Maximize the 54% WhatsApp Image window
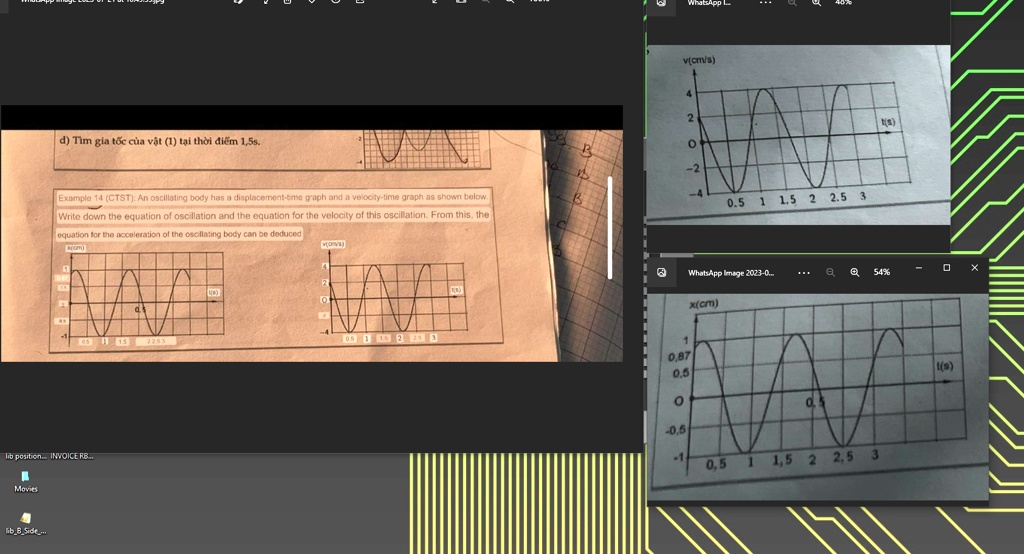This screenshot has height=554, width=1024. [x=946, y=268]
